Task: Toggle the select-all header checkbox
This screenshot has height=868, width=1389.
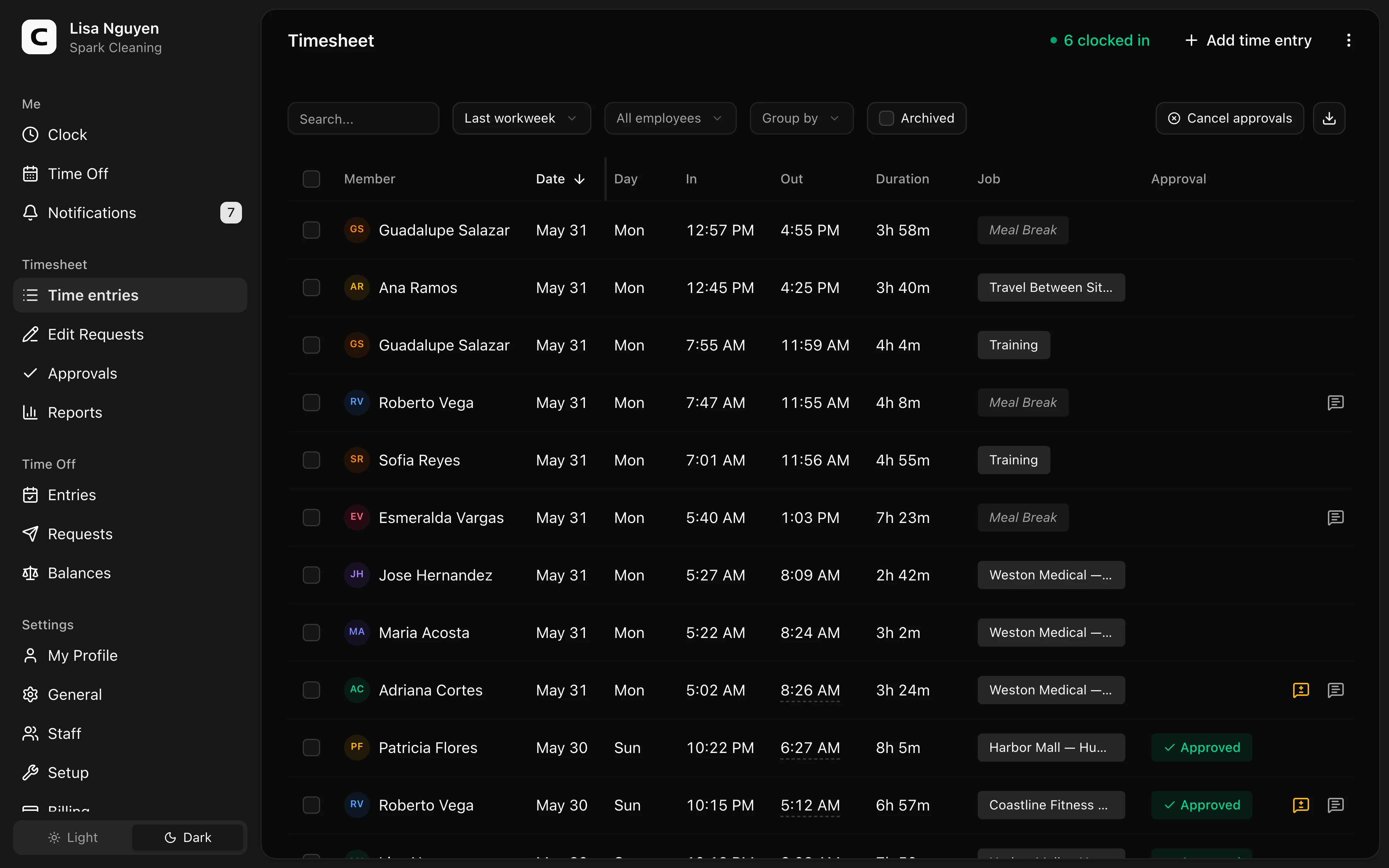Action: coord(311,179)
